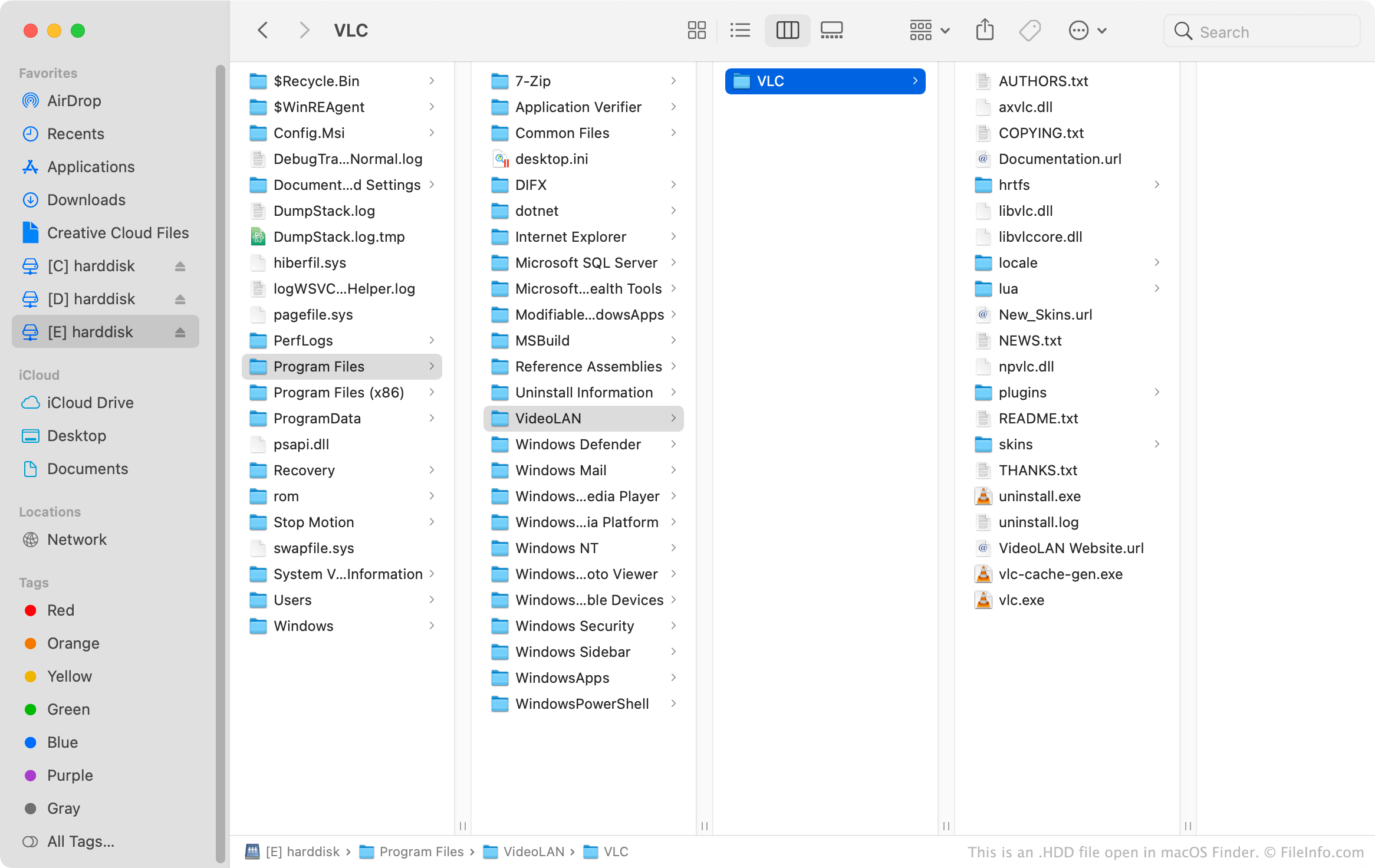Grab the first column resize handle
The image size is (1375, 868).
463,826
